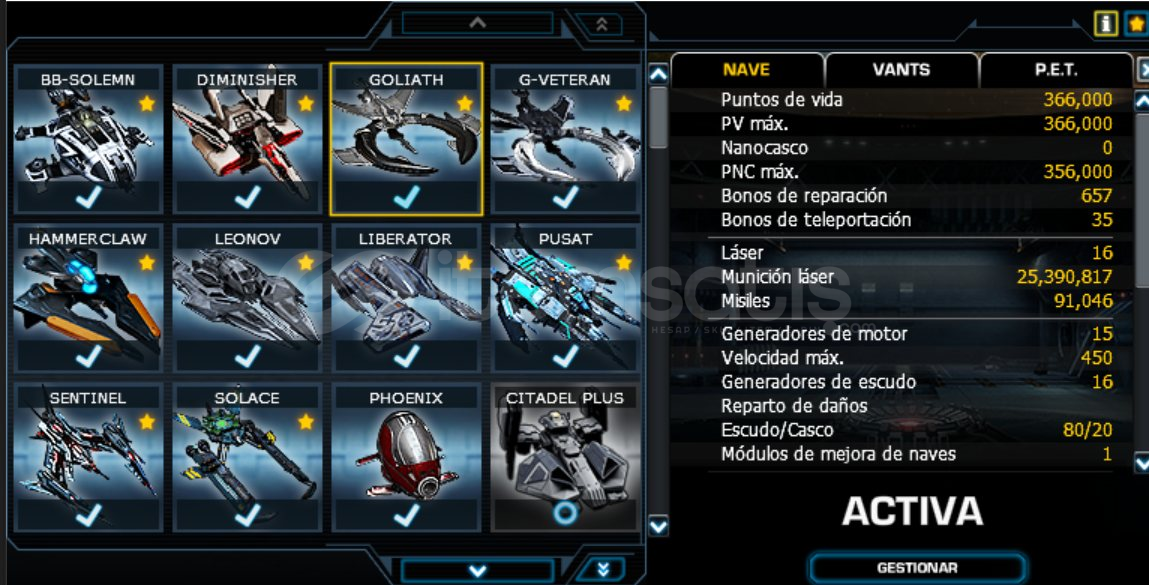Click the checkmark under Leonov
This screenshot has height=585, width=1149.
pyautogui.click(x=247, y=356)
